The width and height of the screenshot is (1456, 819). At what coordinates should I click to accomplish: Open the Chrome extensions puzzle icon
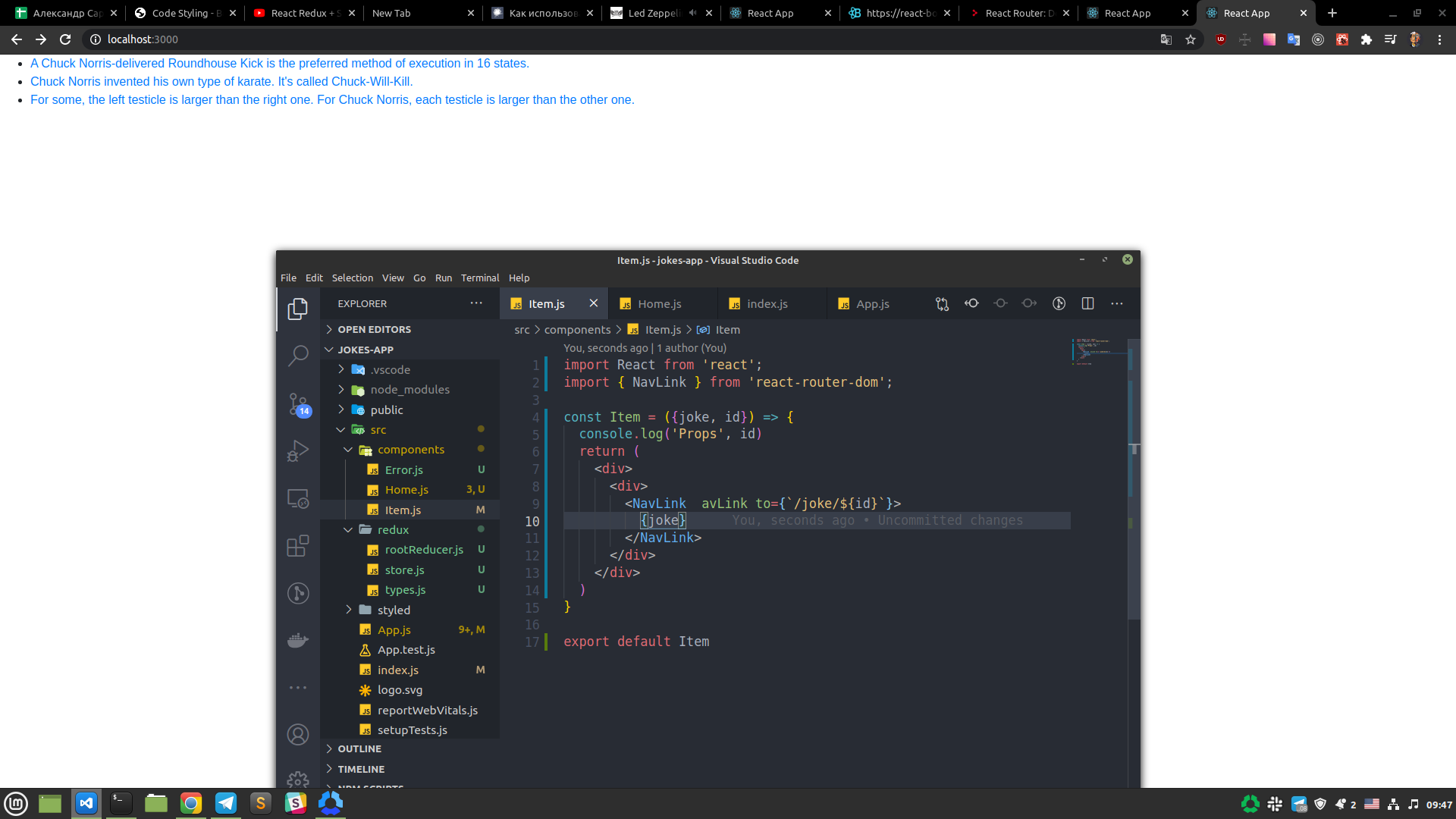1367,39
